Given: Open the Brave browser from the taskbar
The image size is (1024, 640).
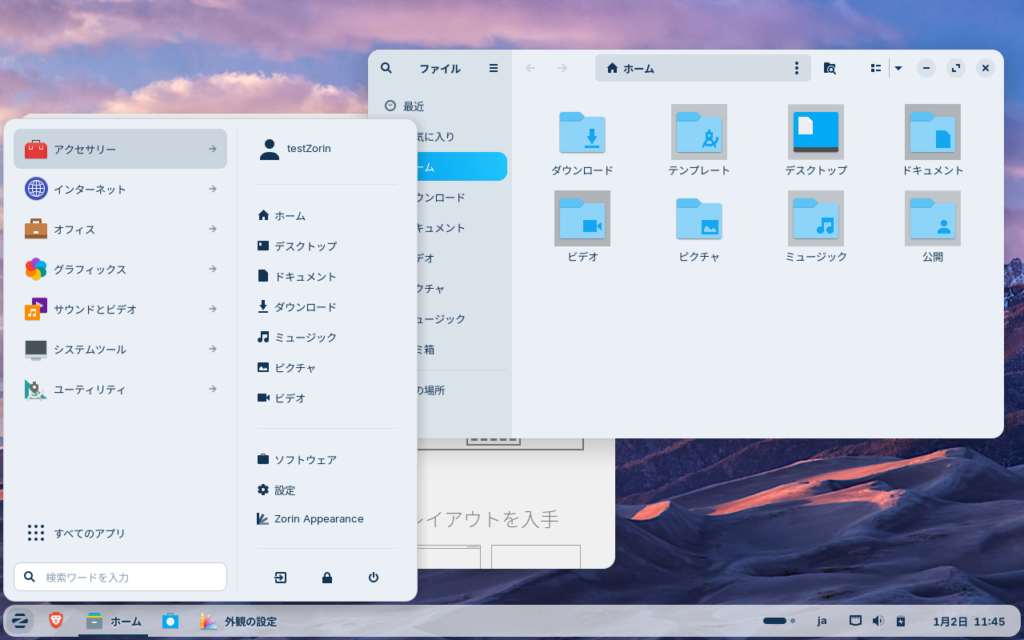Looking at the screenshot, I should pyautogui.click(x=56, y=621).
